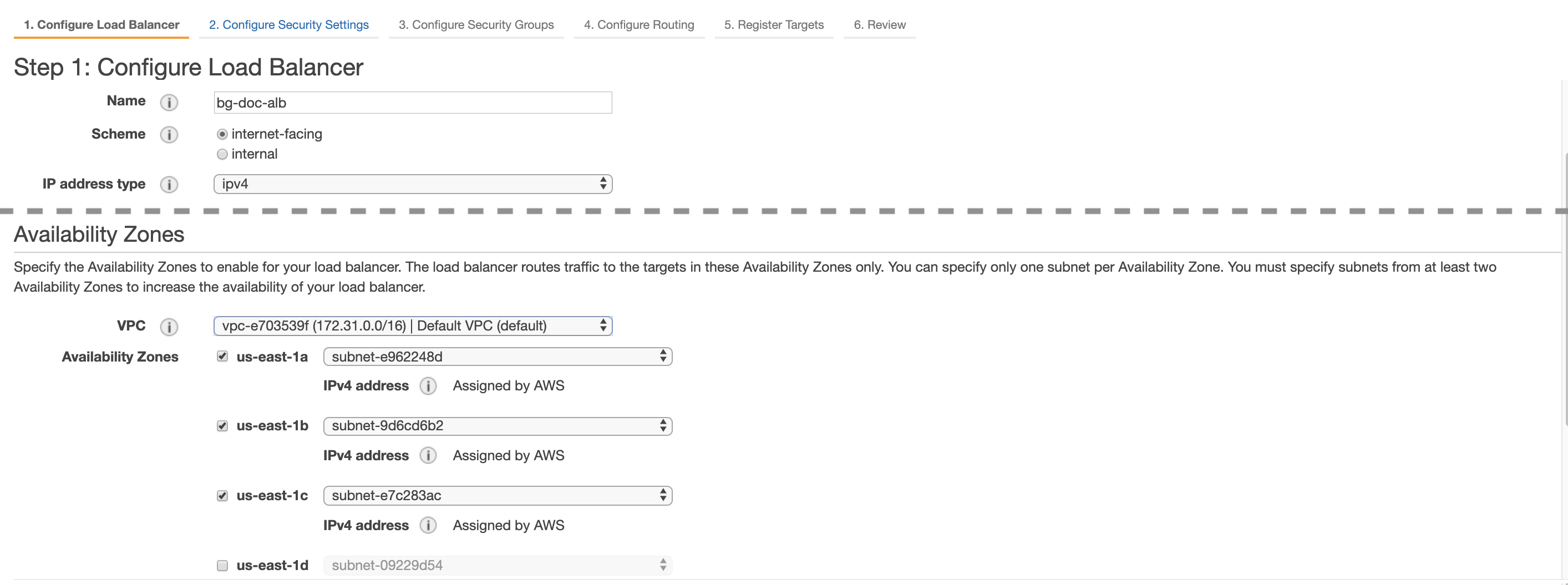This screenshot has height=585, width=1568.
Task: Click the load balancer Name input field
Action: 413,102
